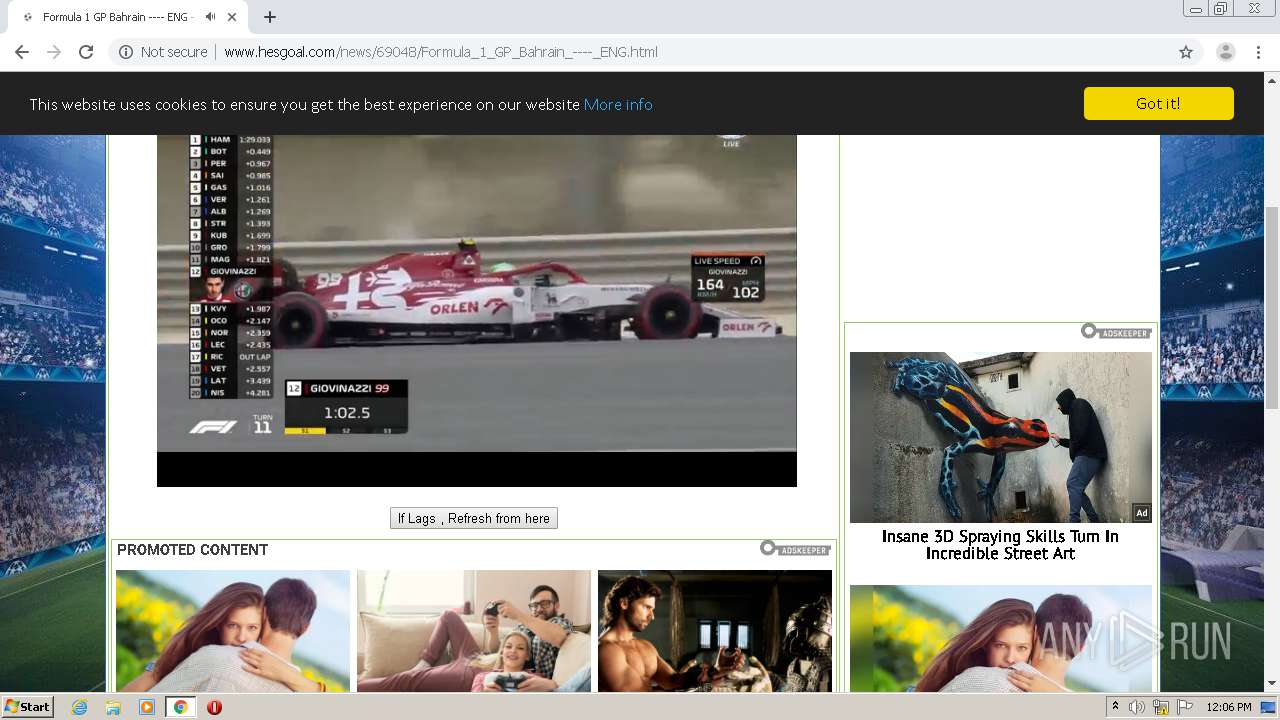Open the File Explorer taskbar icon

[x=113, y=707]
